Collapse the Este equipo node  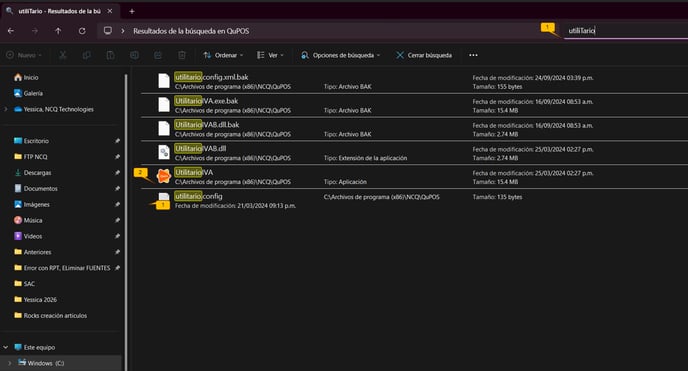click(6, 347)
